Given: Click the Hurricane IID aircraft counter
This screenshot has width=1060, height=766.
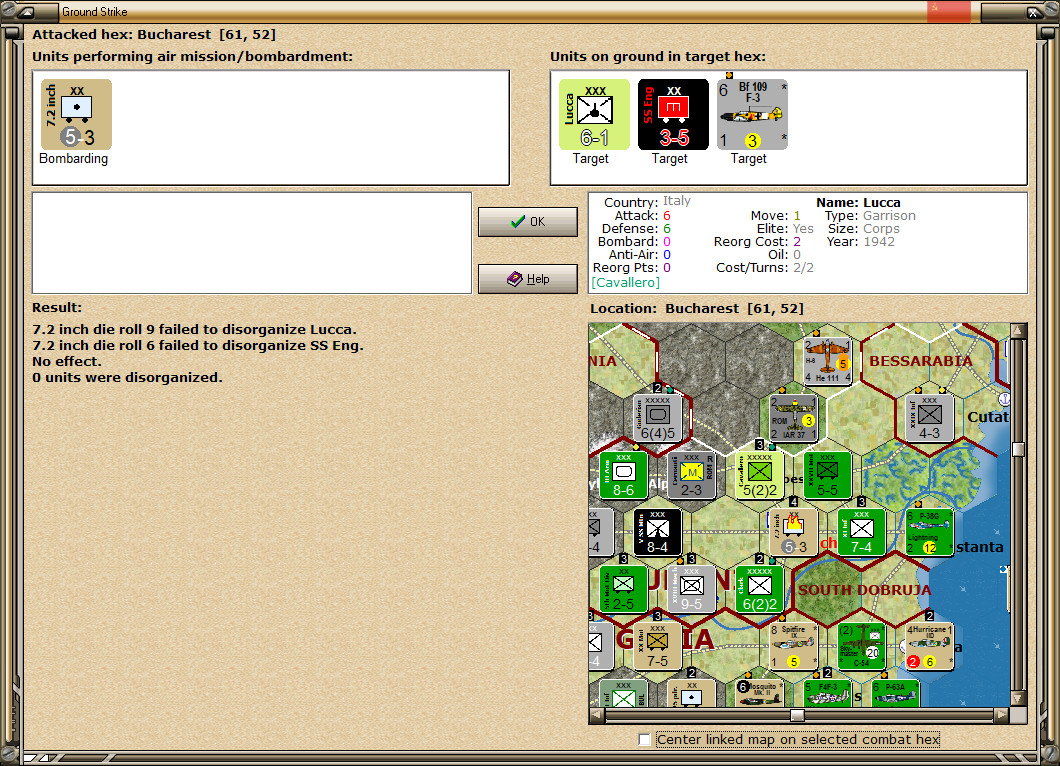Looking at the screenshot, I should click(x=930, y=646).
